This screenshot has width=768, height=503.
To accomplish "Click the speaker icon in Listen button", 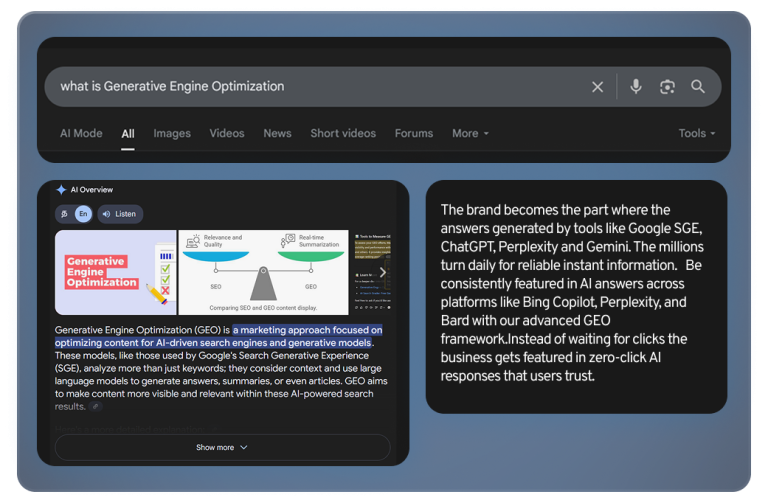I will click(x=106, y=214).
